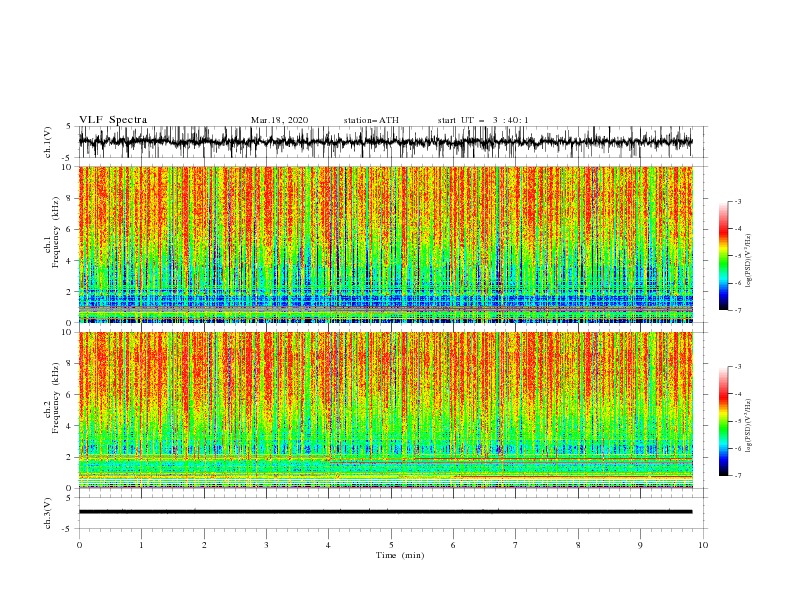This screenshot has height=612, width=792.
Task: Click the ch.1 waveform trace plot
Action: 385,142
